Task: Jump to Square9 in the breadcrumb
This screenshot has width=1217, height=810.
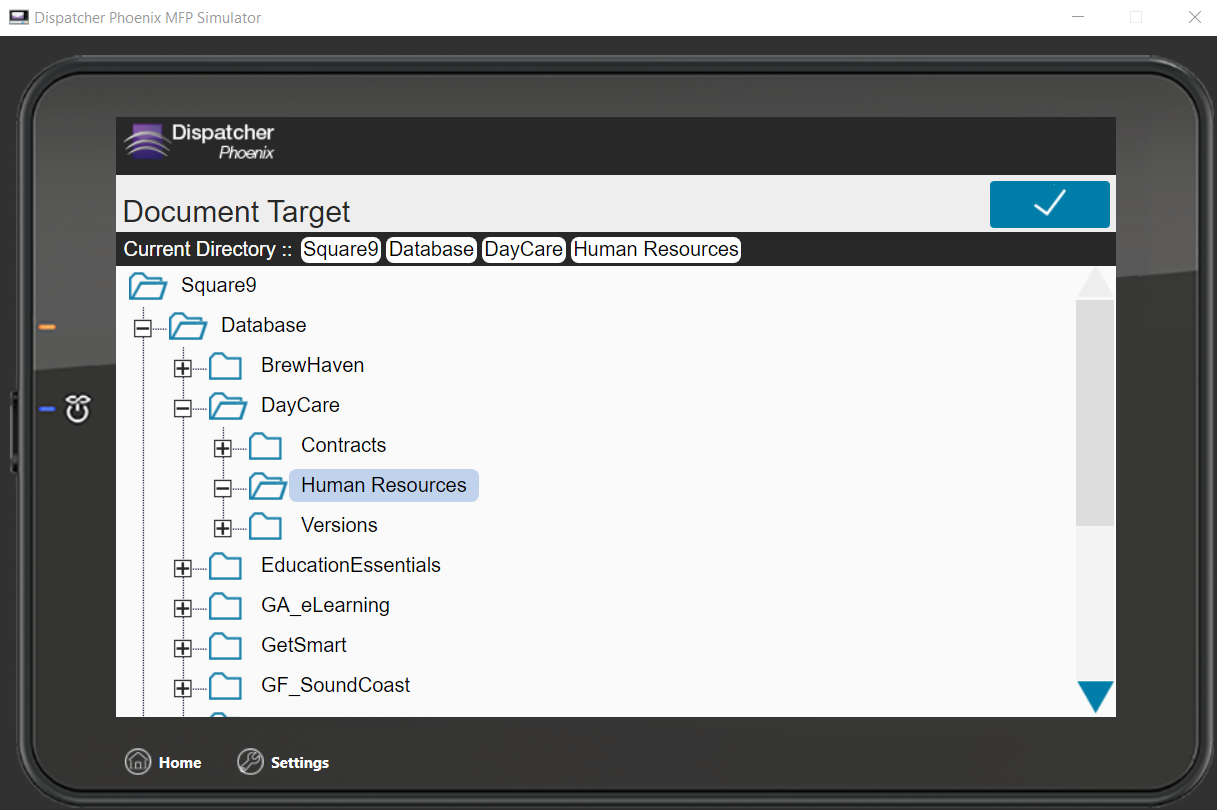Action: (341, 249)
